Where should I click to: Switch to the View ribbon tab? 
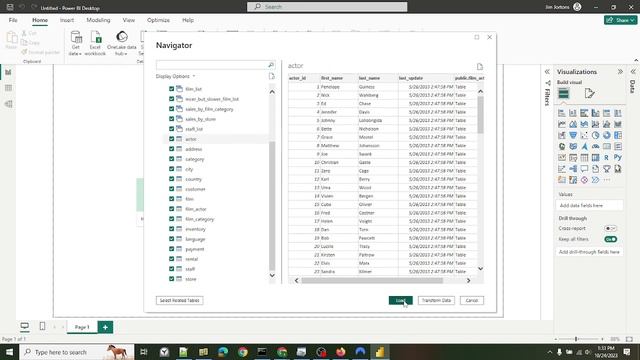click(x=129, y=20)
